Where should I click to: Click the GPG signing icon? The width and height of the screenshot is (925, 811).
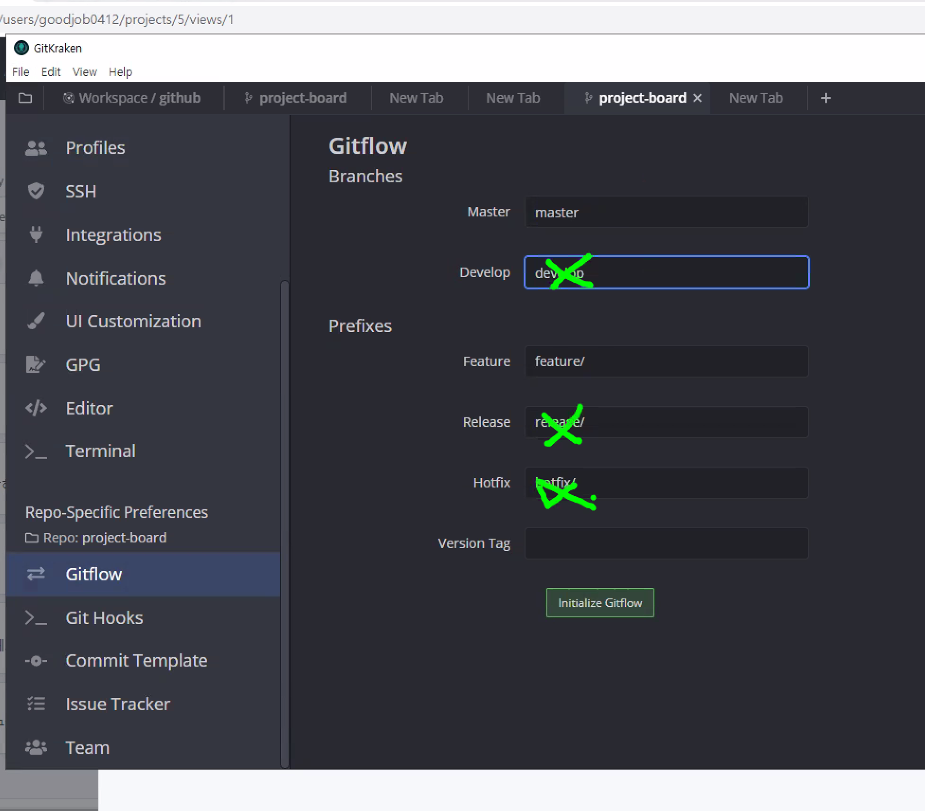coord(36,365)
